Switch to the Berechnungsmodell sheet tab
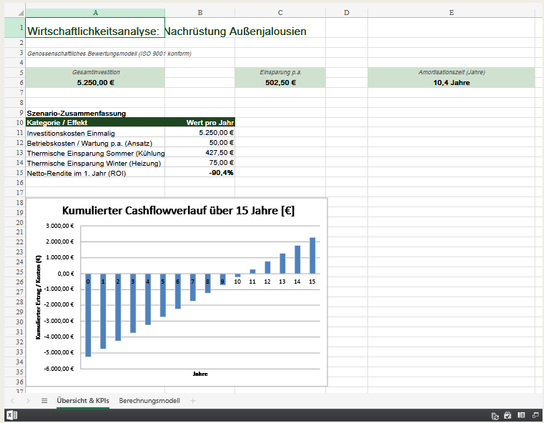This screenshot has width=544, height=423. tap(149, 401)
